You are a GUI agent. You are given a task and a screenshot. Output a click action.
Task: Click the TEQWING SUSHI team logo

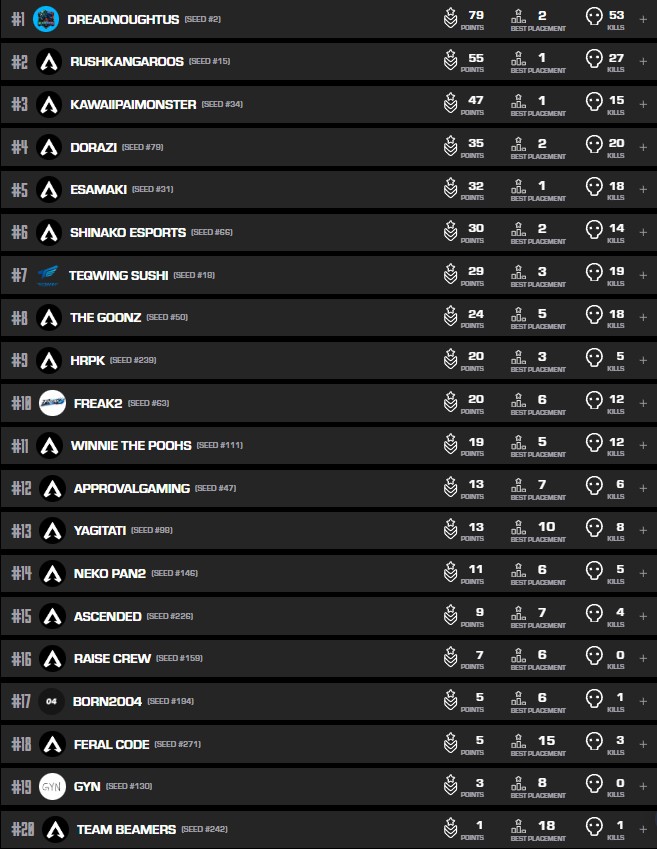48,274
